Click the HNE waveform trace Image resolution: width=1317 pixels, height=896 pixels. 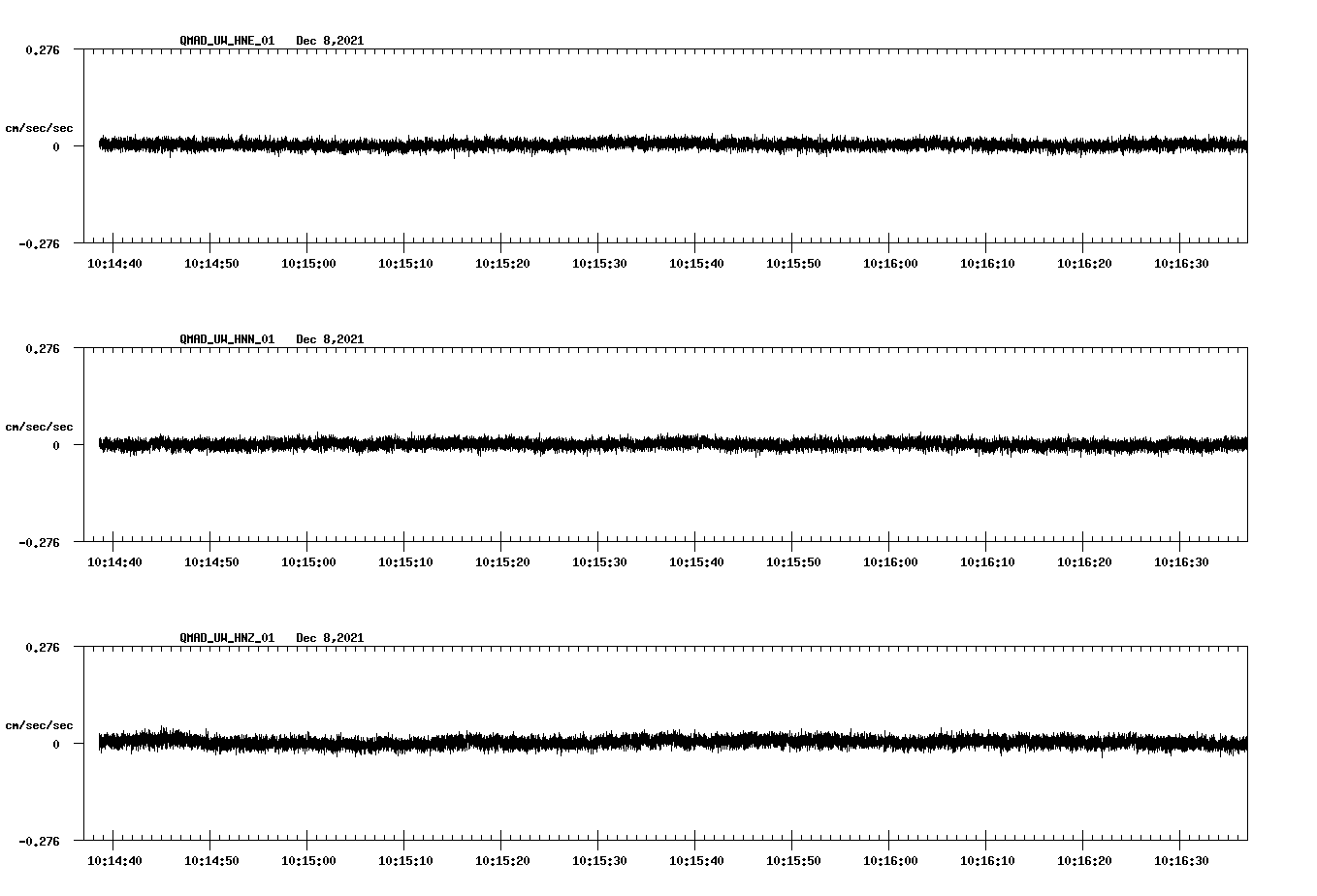tap(673, 144)
